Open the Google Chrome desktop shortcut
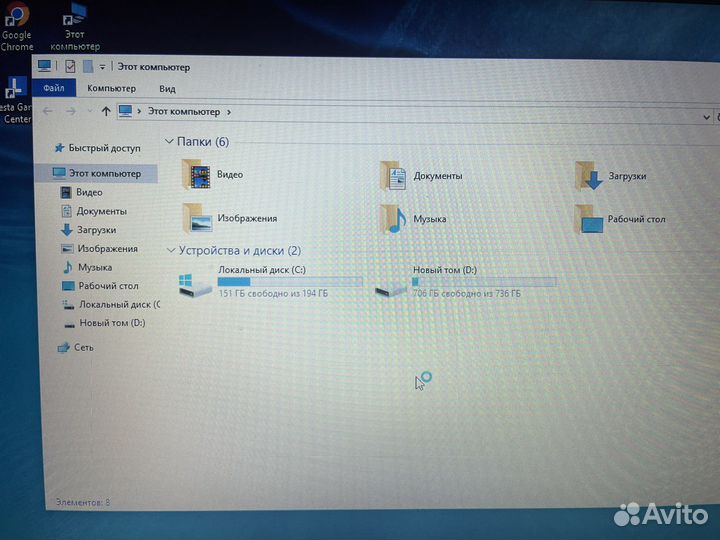The image size is (720, 540). point(17,27)
